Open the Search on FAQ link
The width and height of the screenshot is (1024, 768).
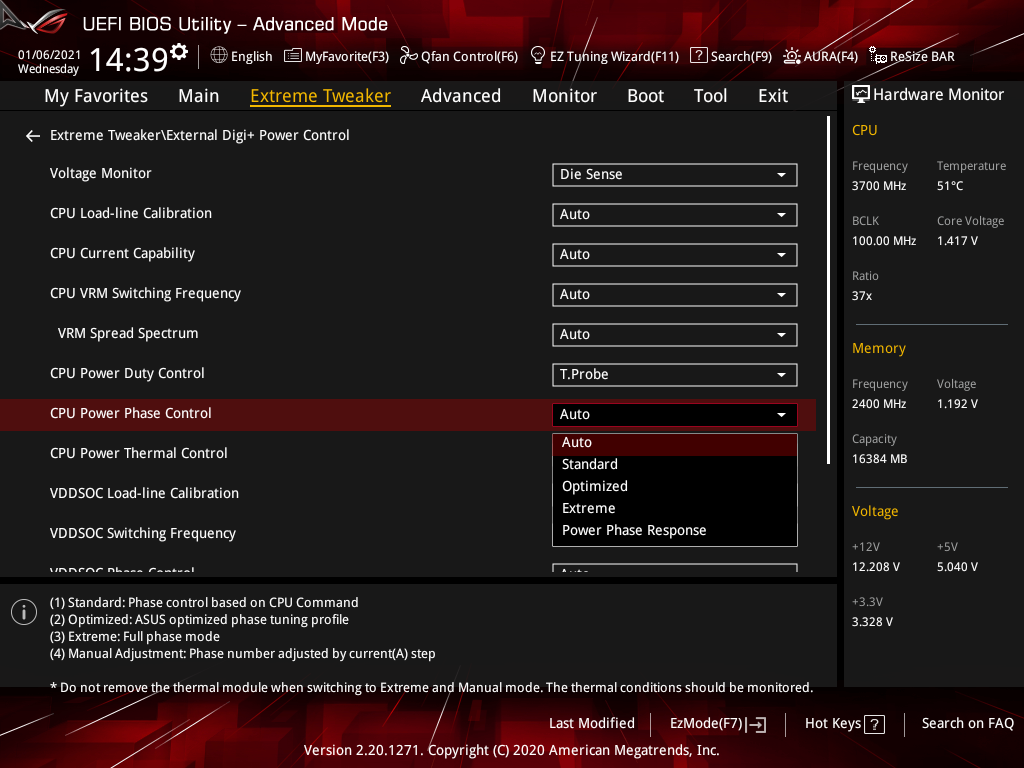coord(968,724)
